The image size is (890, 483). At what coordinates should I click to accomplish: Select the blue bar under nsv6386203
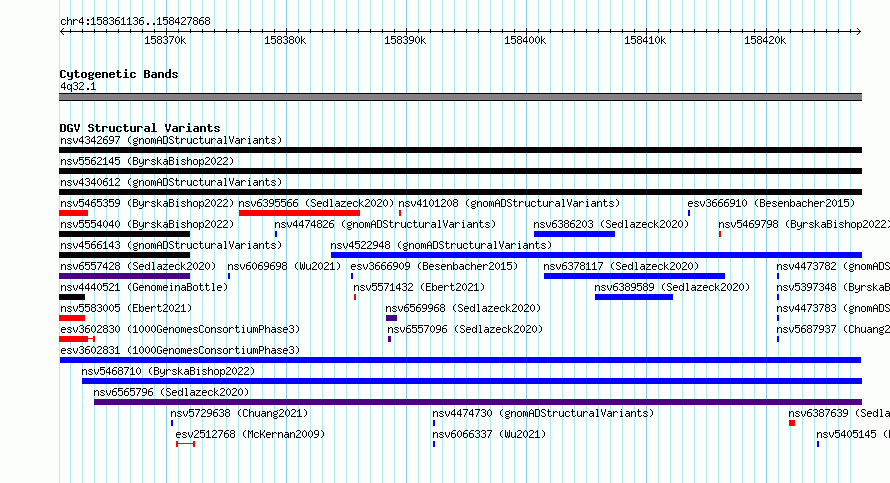click(574, 234)
